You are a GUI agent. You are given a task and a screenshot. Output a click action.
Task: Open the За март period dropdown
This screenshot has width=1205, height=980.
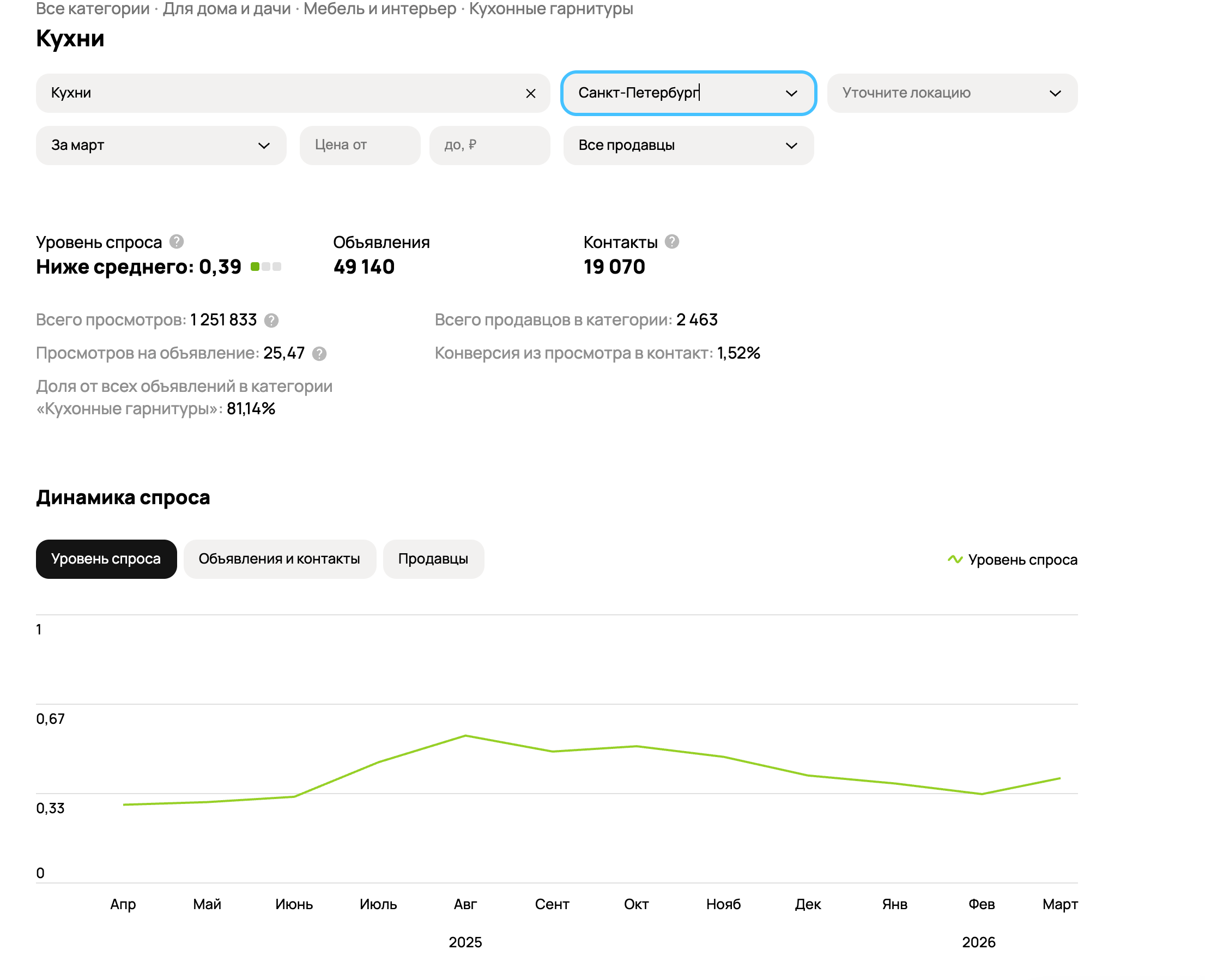(161, 145)
